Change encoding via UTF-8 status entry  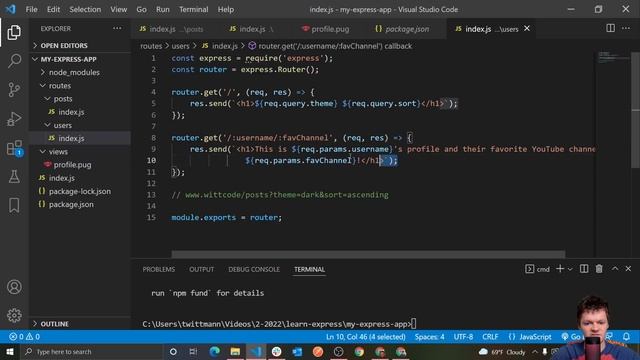click(463, 337)
